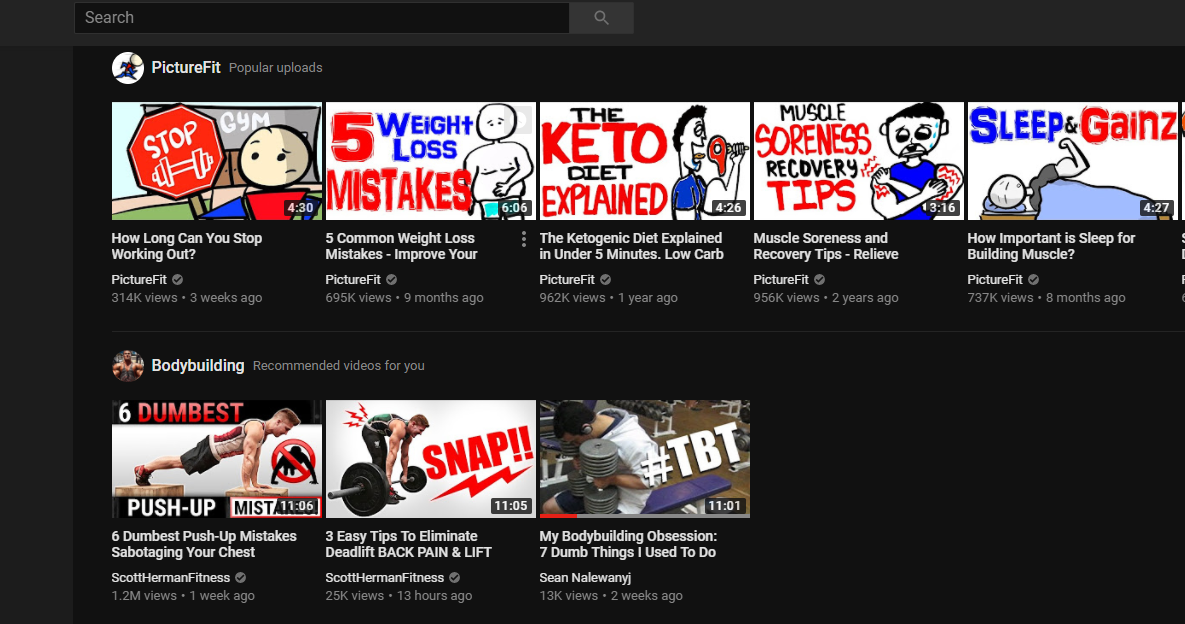This screenshot has height=624, width=1185.
Task: Click the "962K views • 1 year ago" text
Action: point(608,298)
